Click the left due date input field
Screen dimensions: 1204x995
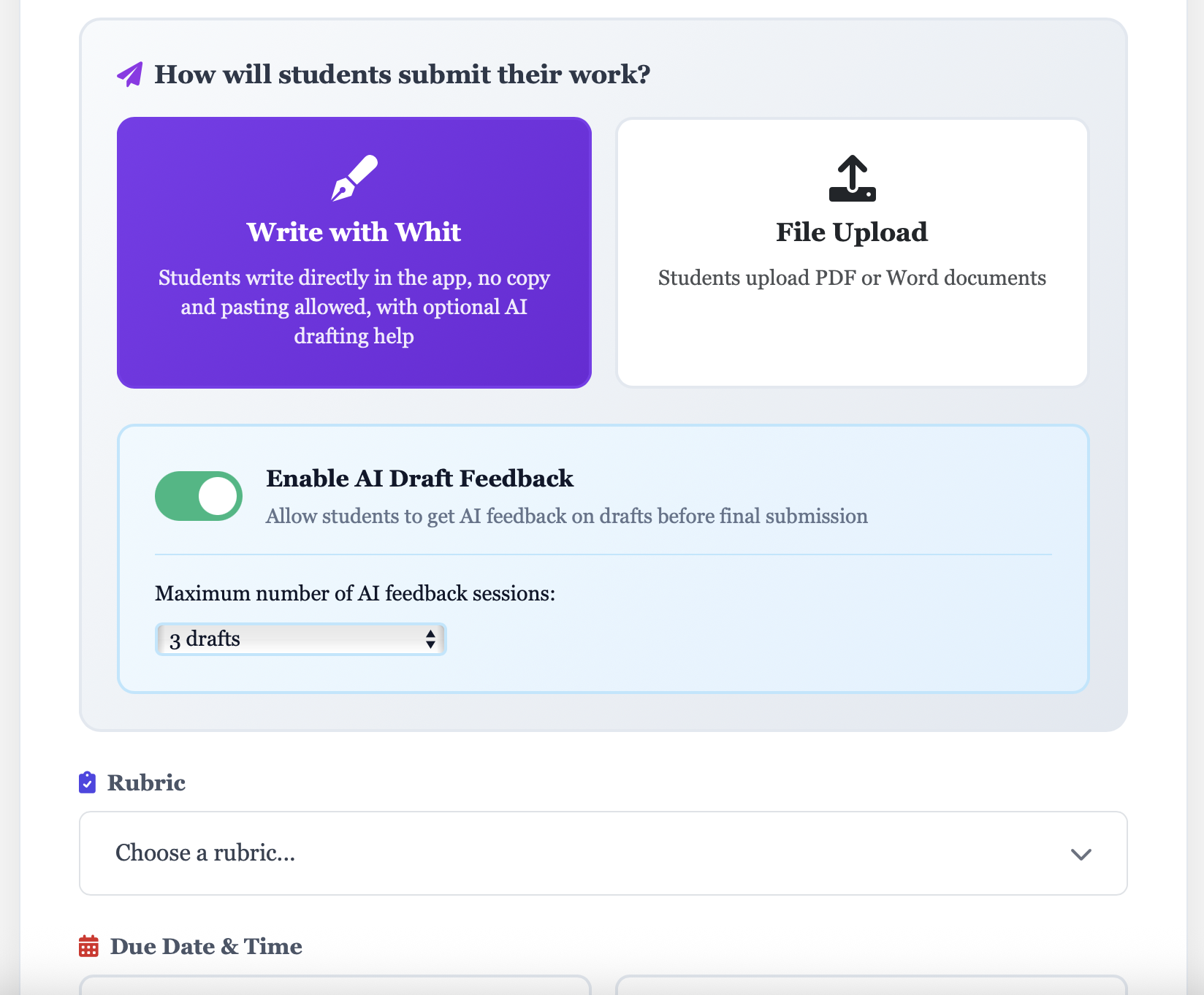(x=335, y=985)
